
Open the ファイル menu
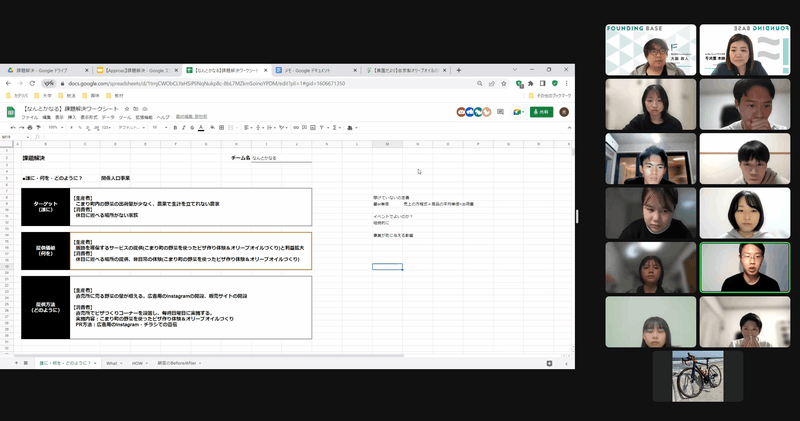click(30, 117)
